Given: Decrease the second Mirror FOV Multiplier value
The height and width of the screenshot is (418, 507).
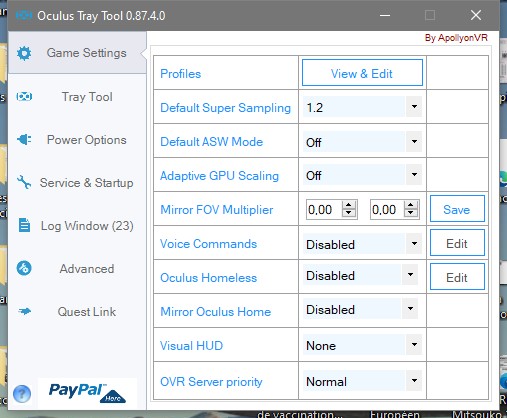Looking at the screenshot, I should (411, 213).
